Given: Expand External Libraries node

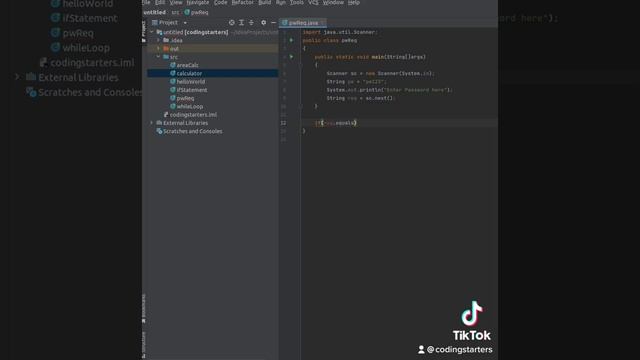Looking at the screenshot, I should [x=152, y=123].
